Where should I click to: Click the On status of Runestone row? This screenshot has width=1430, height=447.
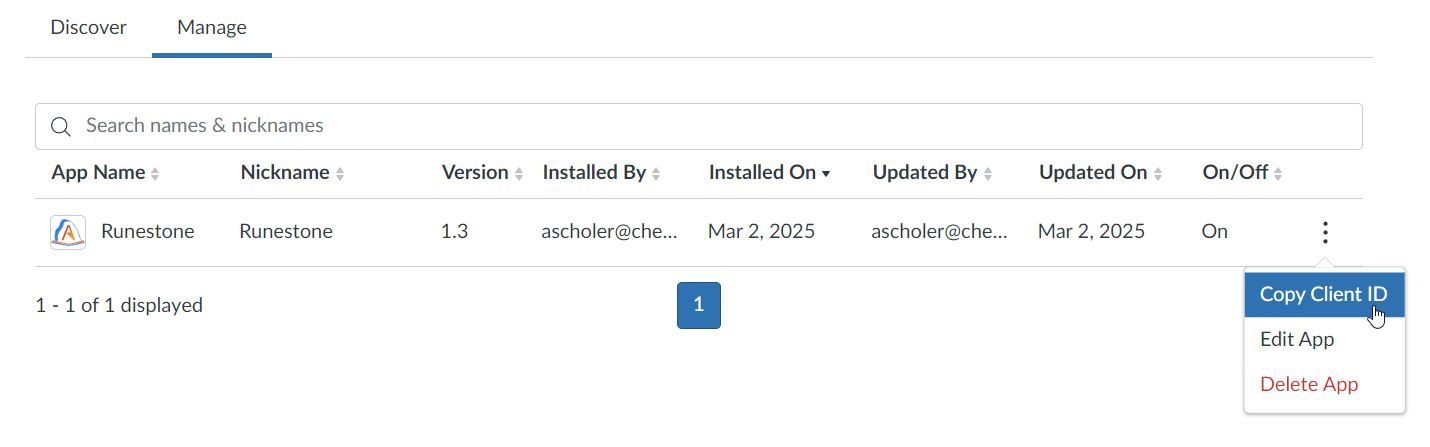coord(1215,232)
